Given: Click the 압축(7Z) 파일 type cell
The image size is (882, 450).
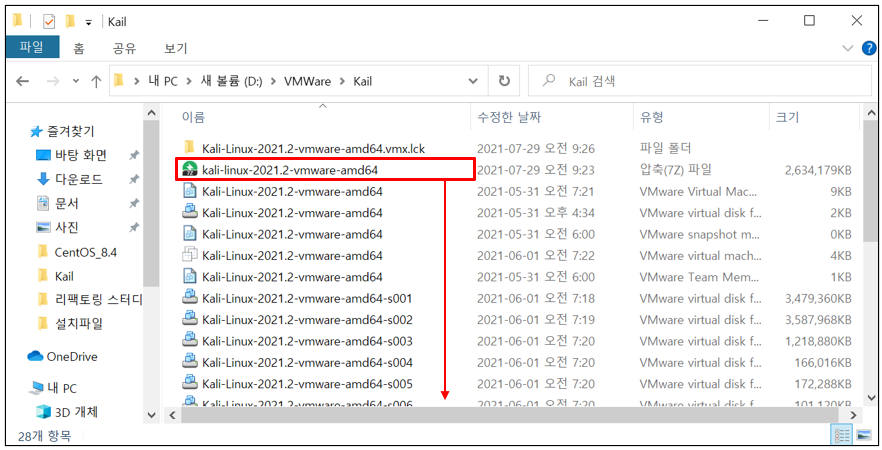Looking at the screenshot, I should coord(676,169).
